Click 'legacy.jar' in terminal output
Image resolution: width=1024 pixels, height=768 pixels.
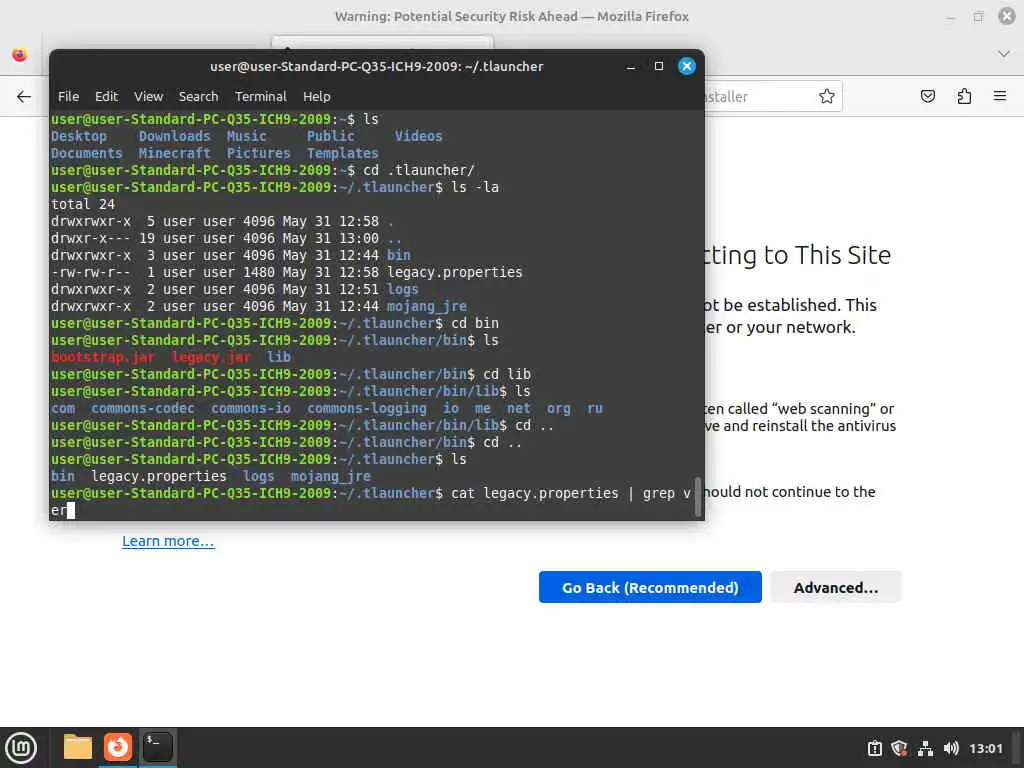click(211, 357)
